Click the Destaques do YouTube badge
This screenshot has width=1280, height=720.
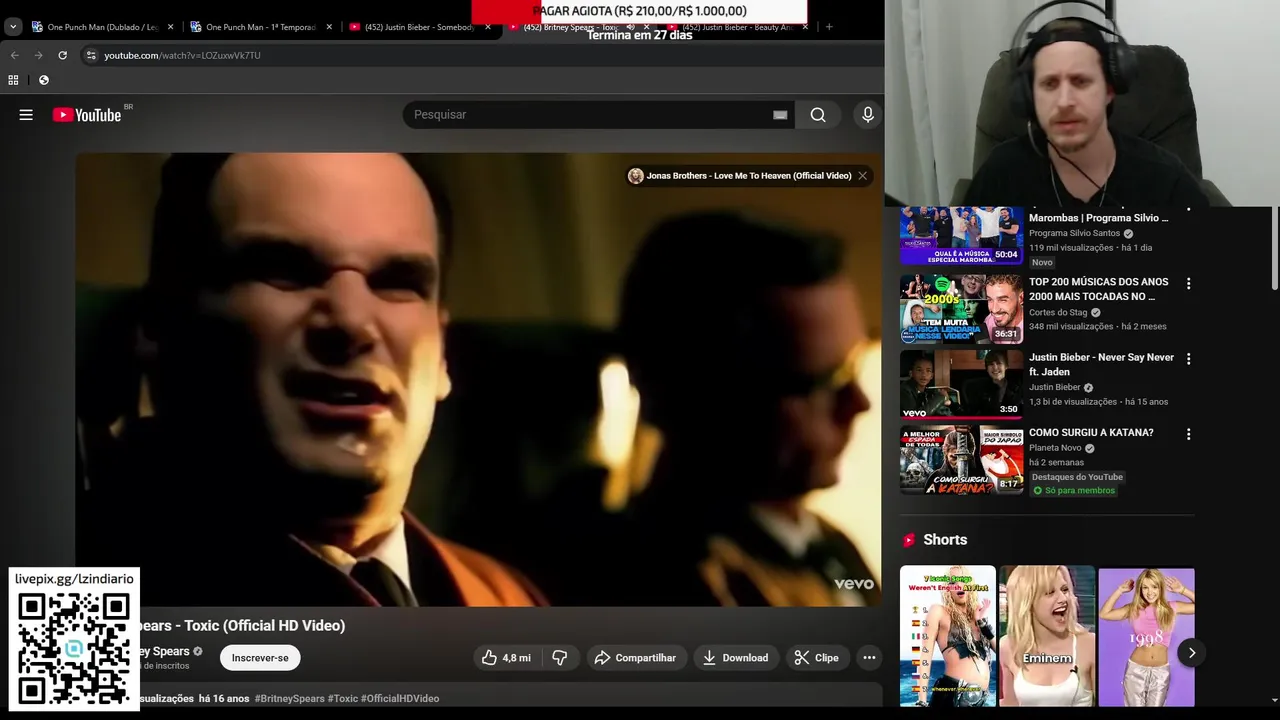click(x=1077, y=477)
